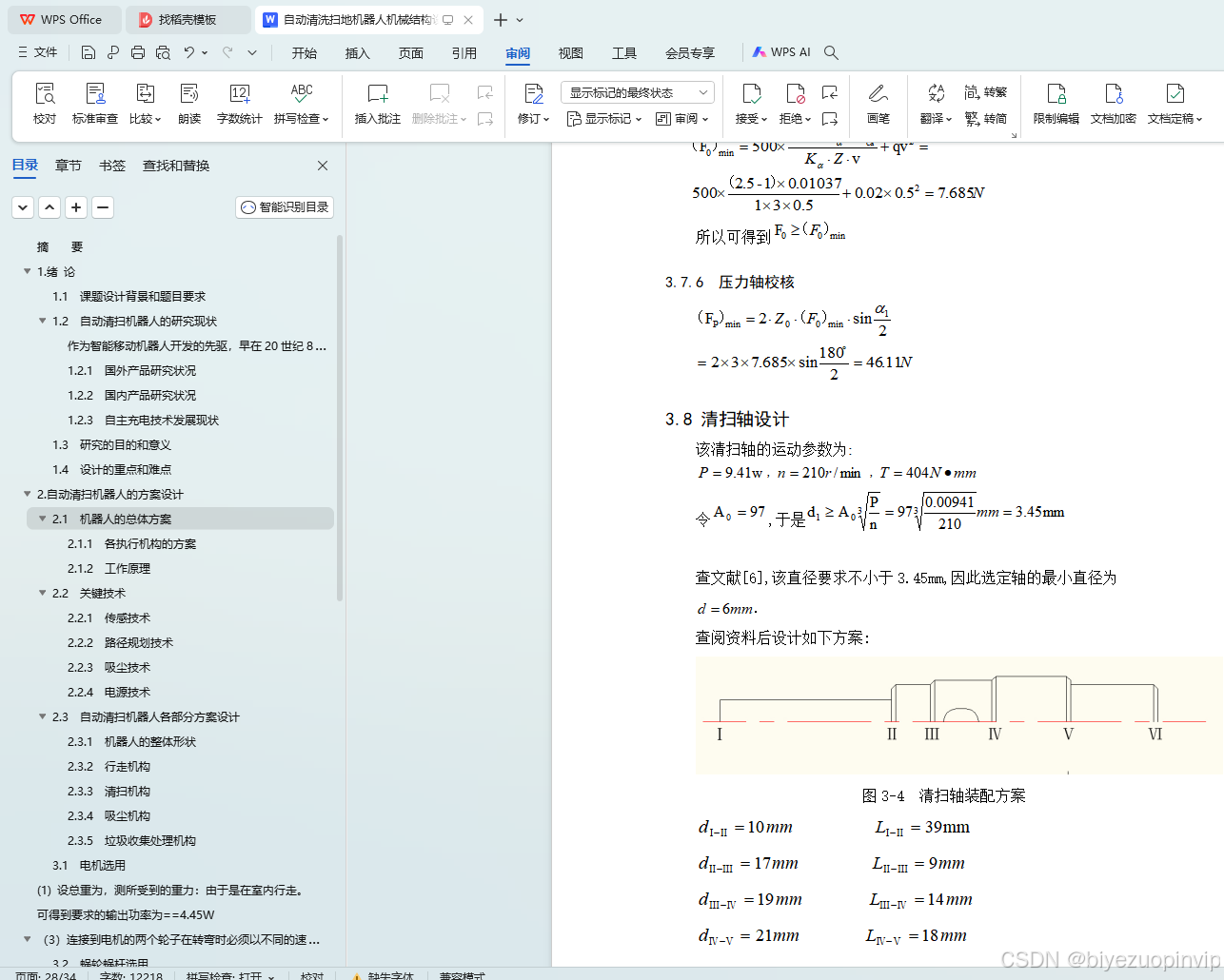Switch to the 引用 ribbon tab
Viewport: 1224px width, 980px height.
[x=464, y=53]
